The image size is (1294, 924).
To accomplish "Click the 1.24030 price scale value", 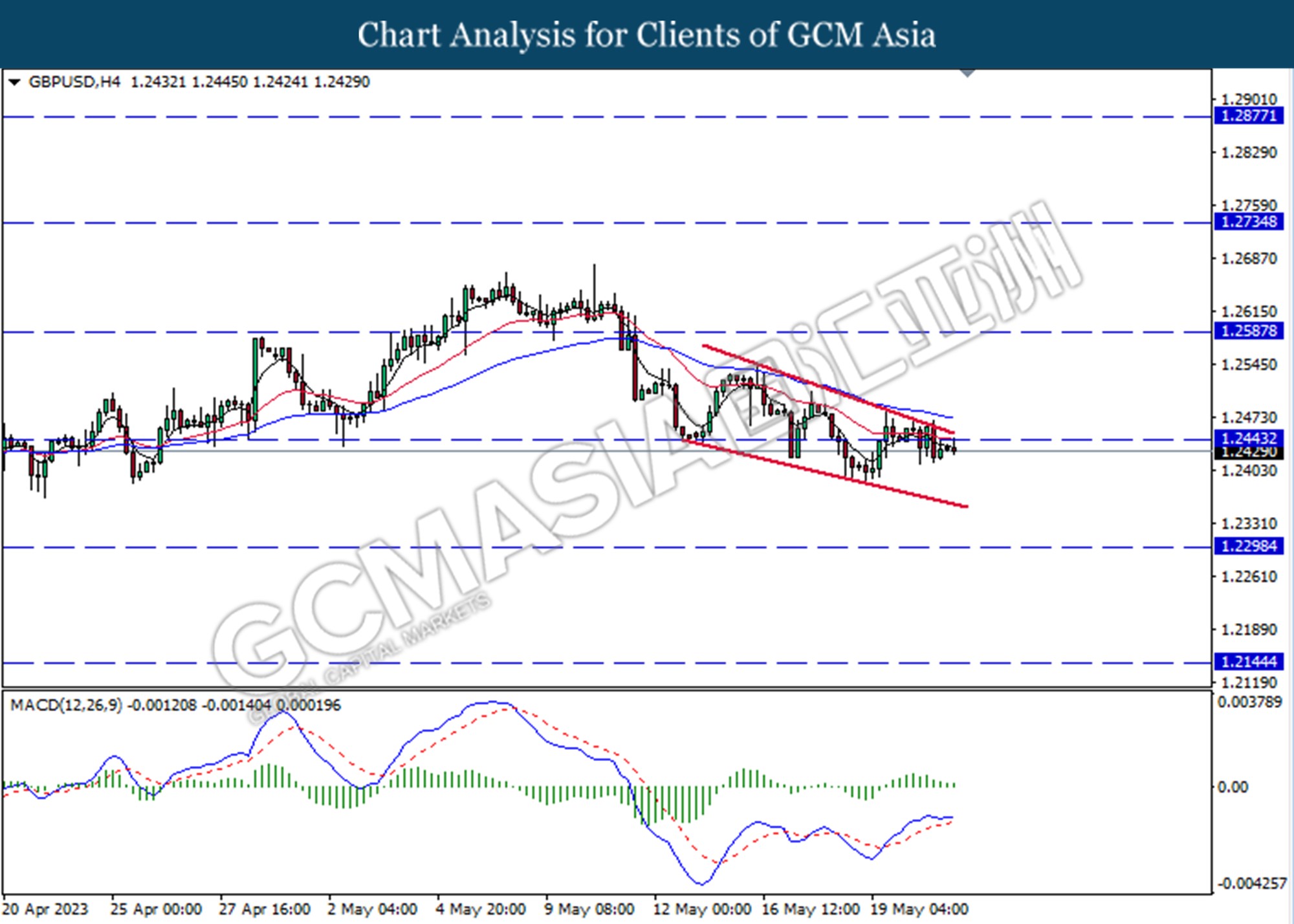I will pos(1249,470).
